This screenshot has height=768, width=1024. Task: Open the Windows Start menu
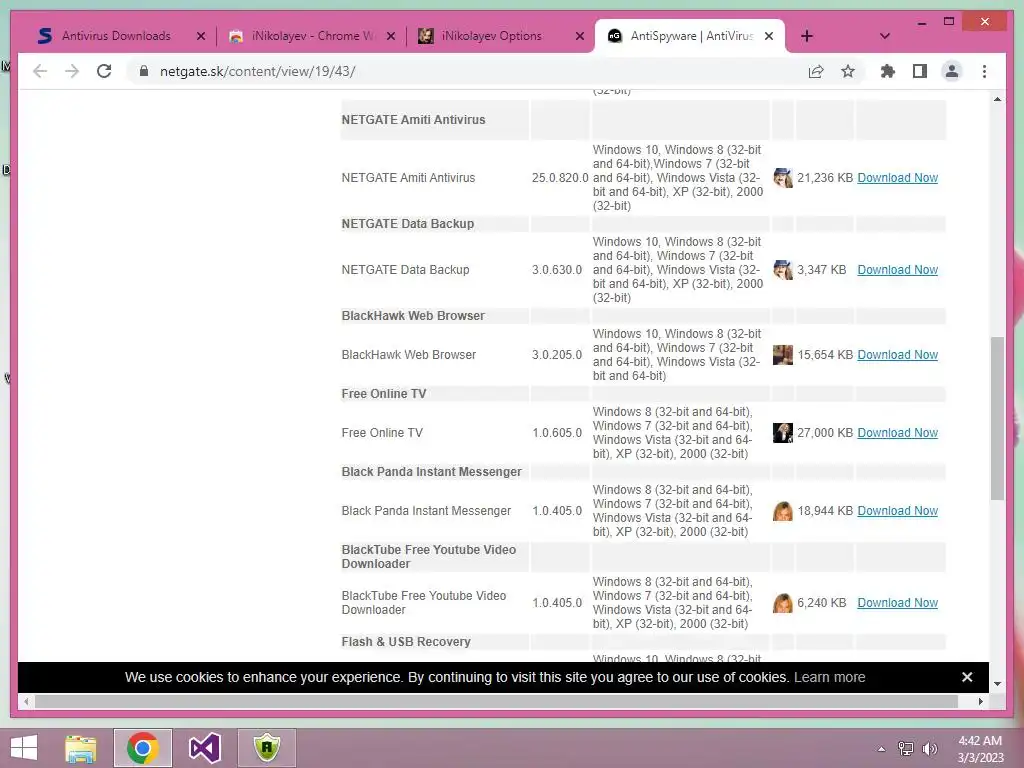[x=24, y=748]
